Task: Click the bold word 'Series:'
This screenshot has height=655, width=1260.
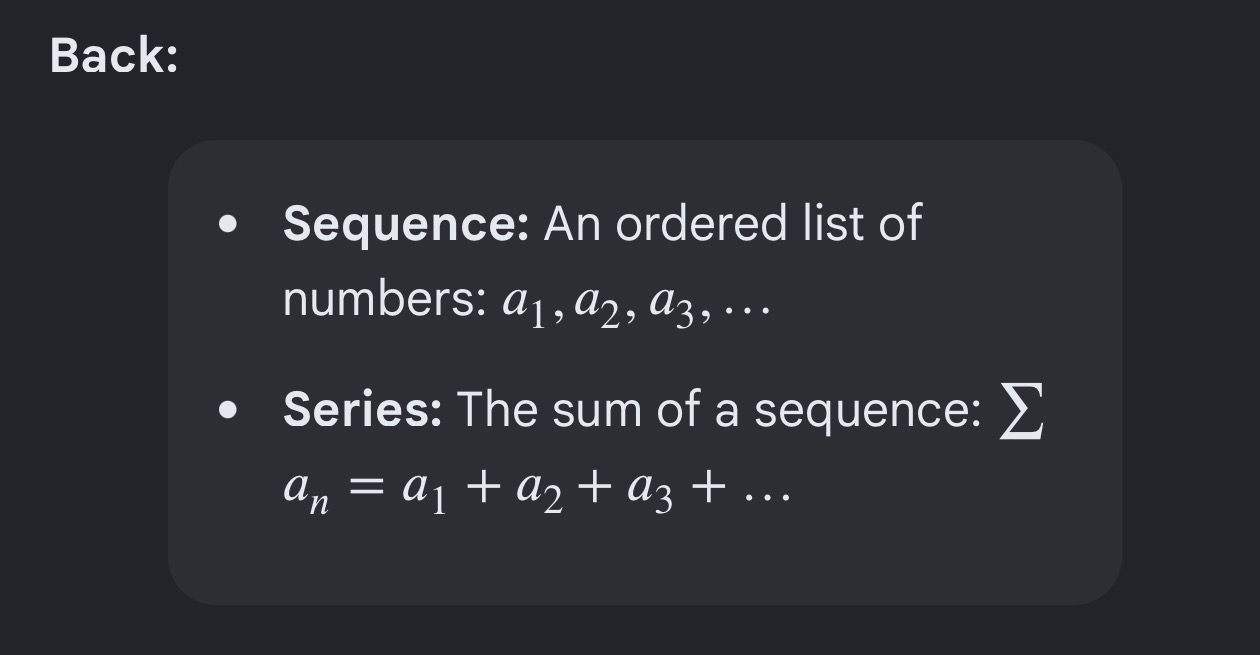Action: coord(362,409)
